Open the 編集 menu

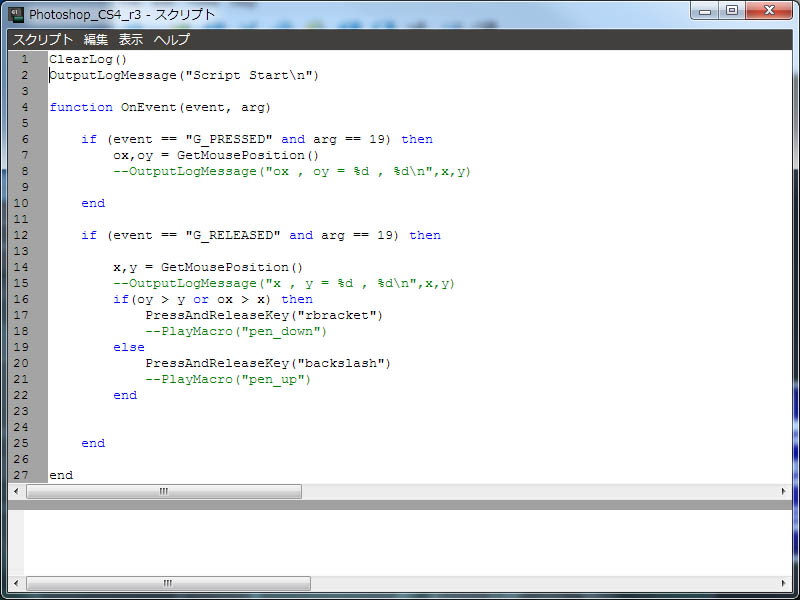[96, 39]
